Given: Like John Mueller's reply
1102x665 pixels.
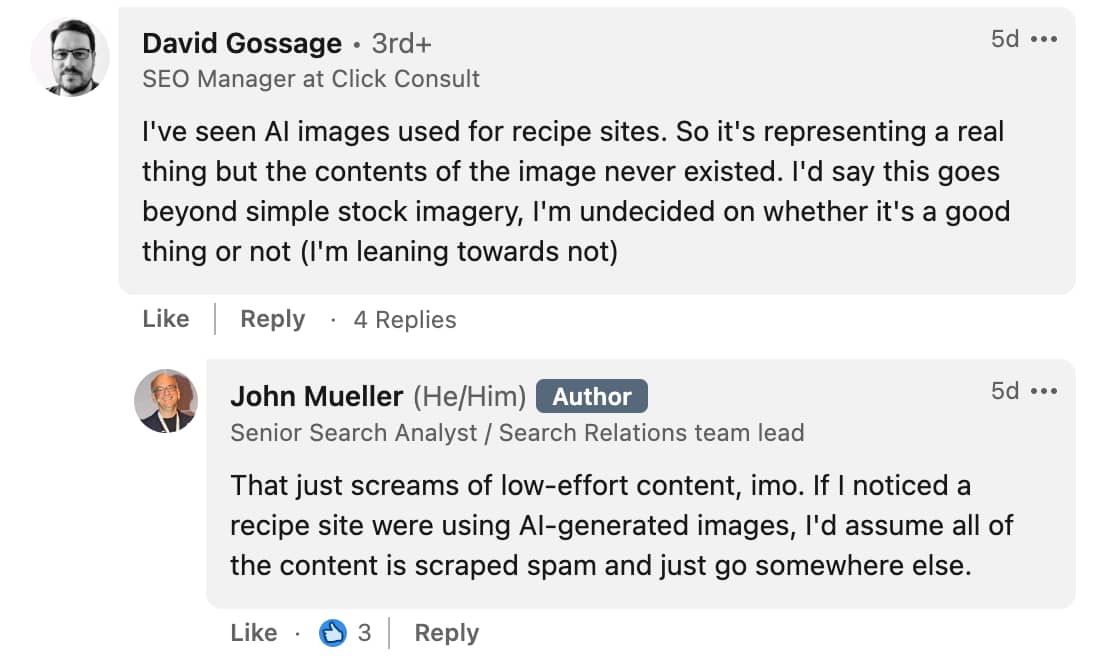Looking at the screenshot, I should [x=254, y=633].
